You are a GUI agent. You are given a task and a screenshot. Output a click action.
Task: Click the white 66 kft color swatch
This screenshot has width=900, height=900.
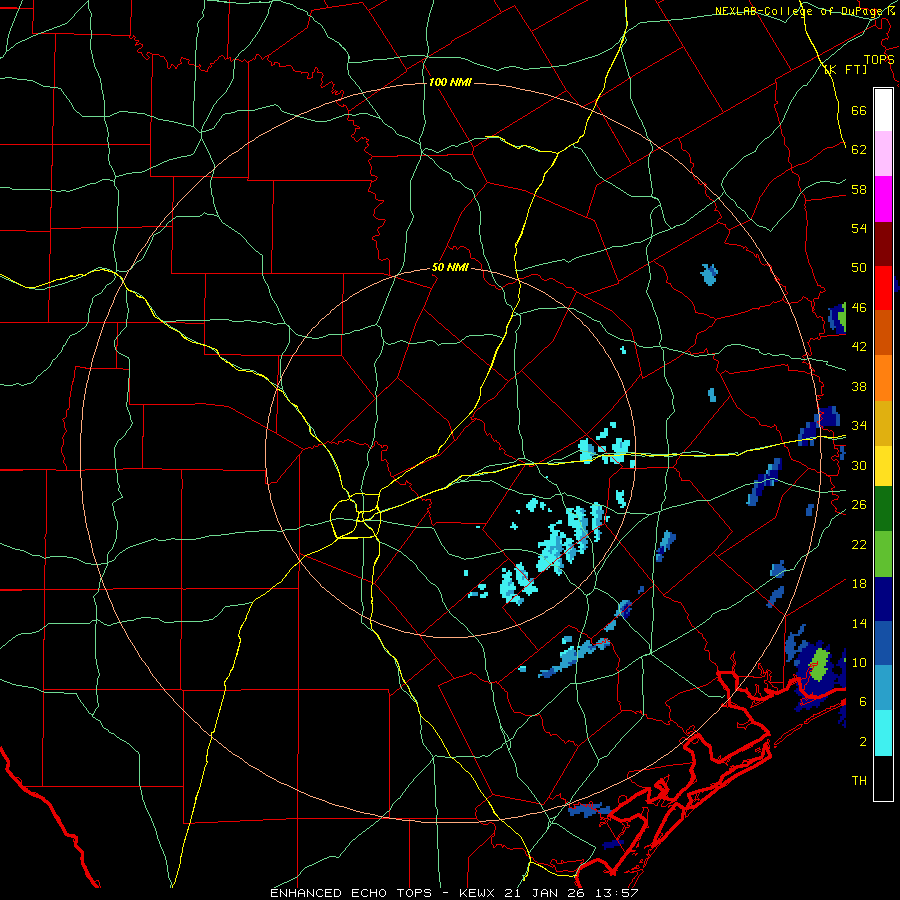(x=883, y=110)
